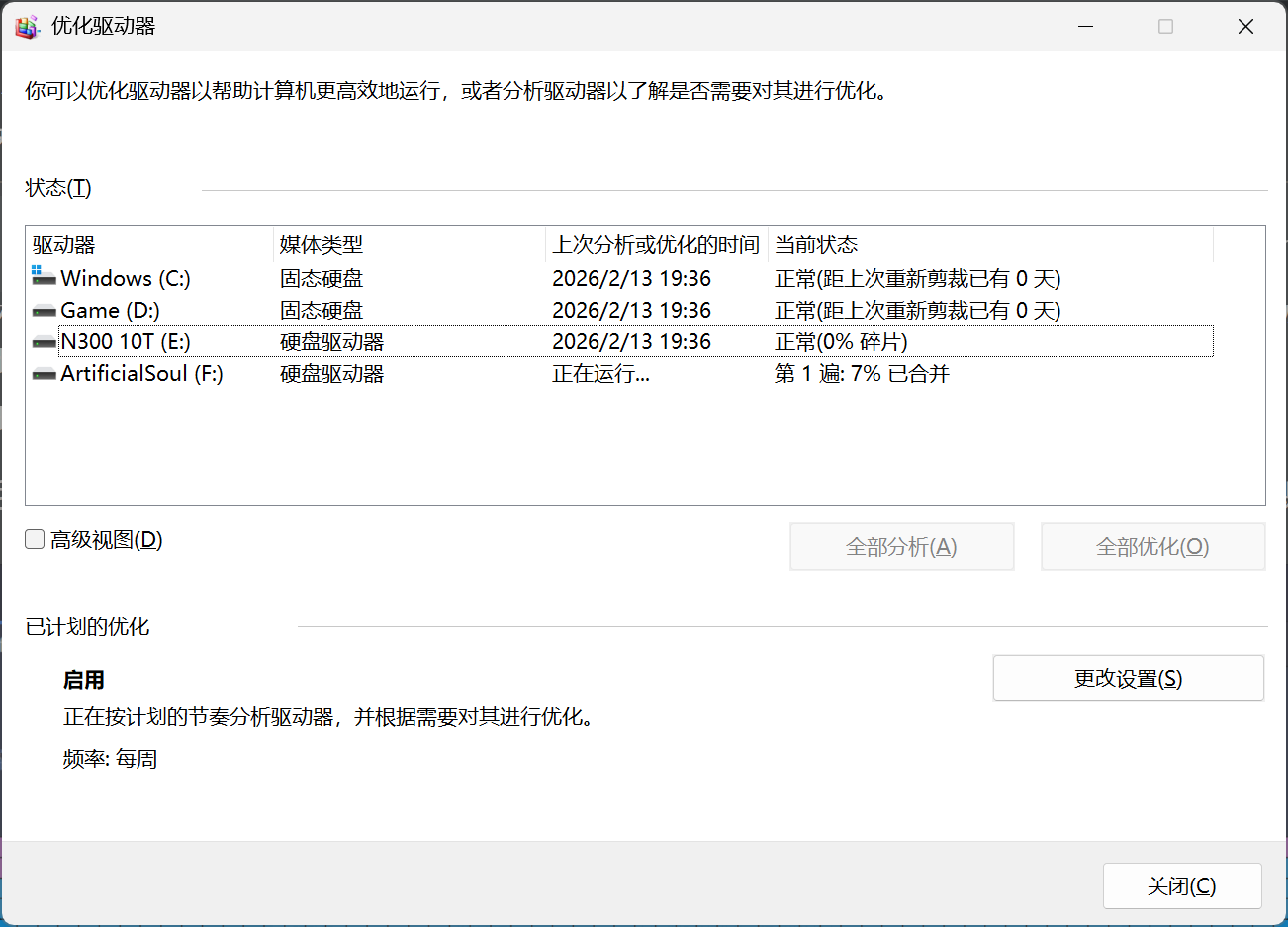Select the Game (D:) drive row
1288x927 pixels.
[x=621, y=310]
